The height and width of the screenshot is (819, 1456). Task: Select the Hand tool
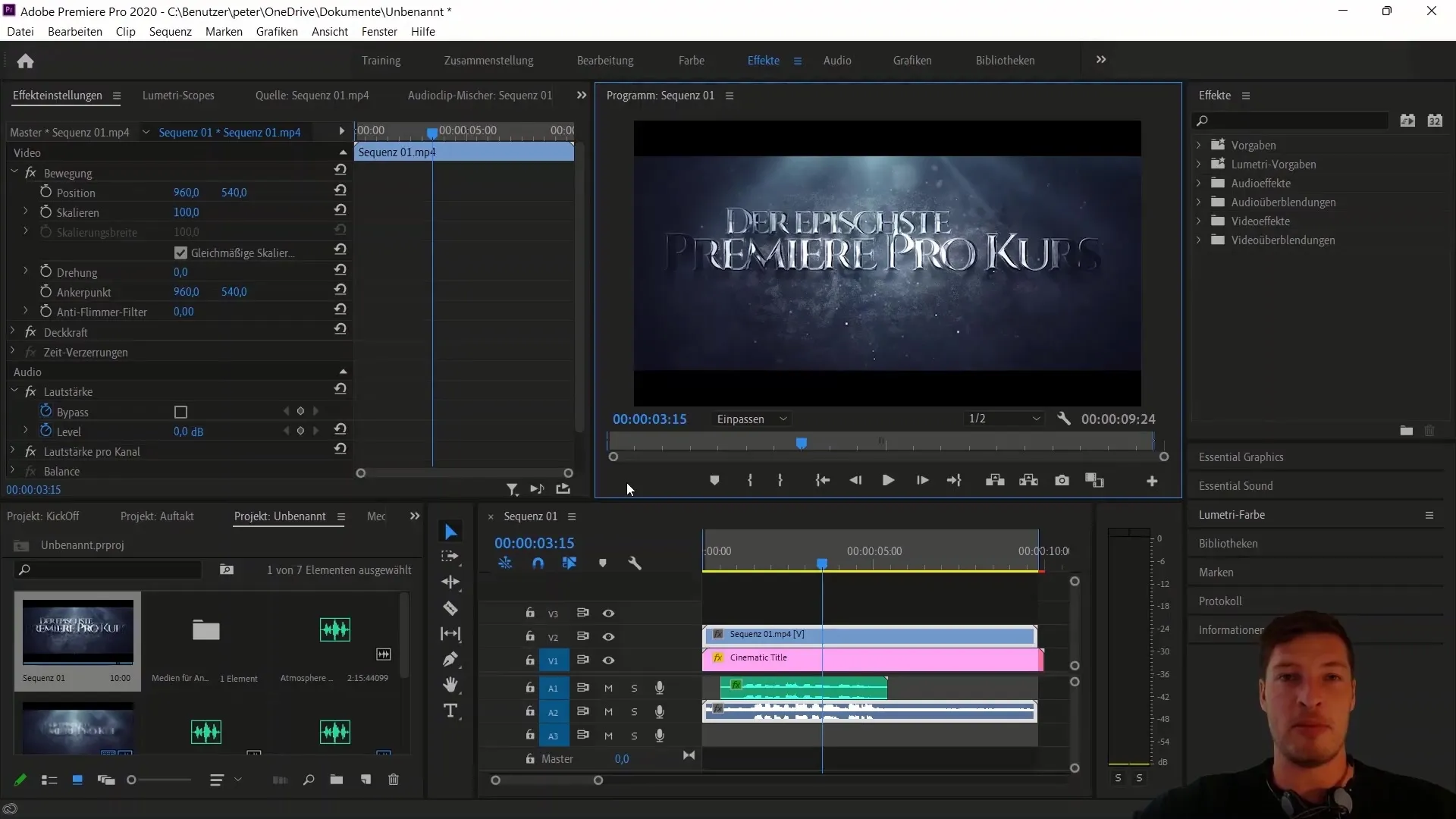click(450, 685)
